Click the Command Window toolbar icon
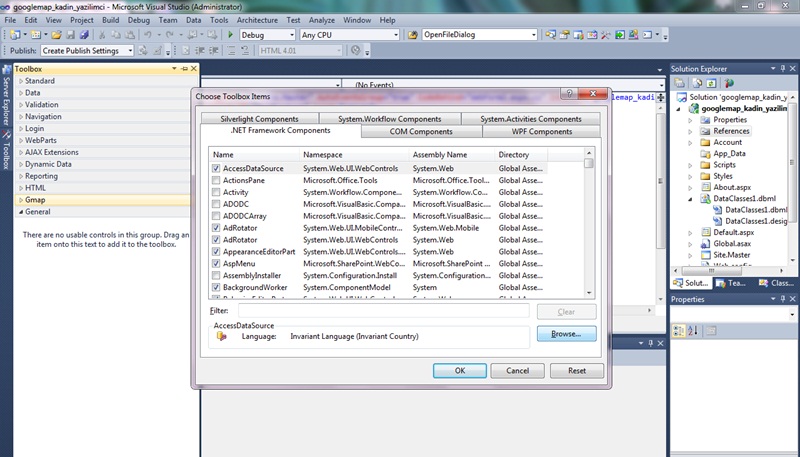This screenshot has width=800, height=457. tap(647, 35)
